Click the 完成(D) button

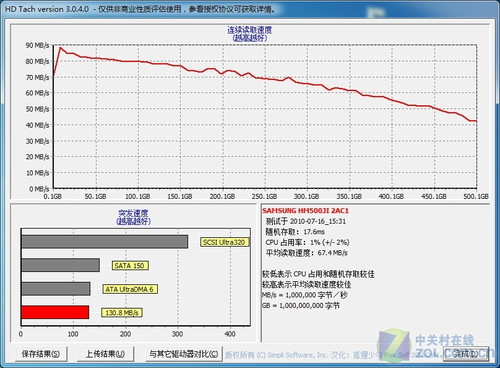point(466,354)
